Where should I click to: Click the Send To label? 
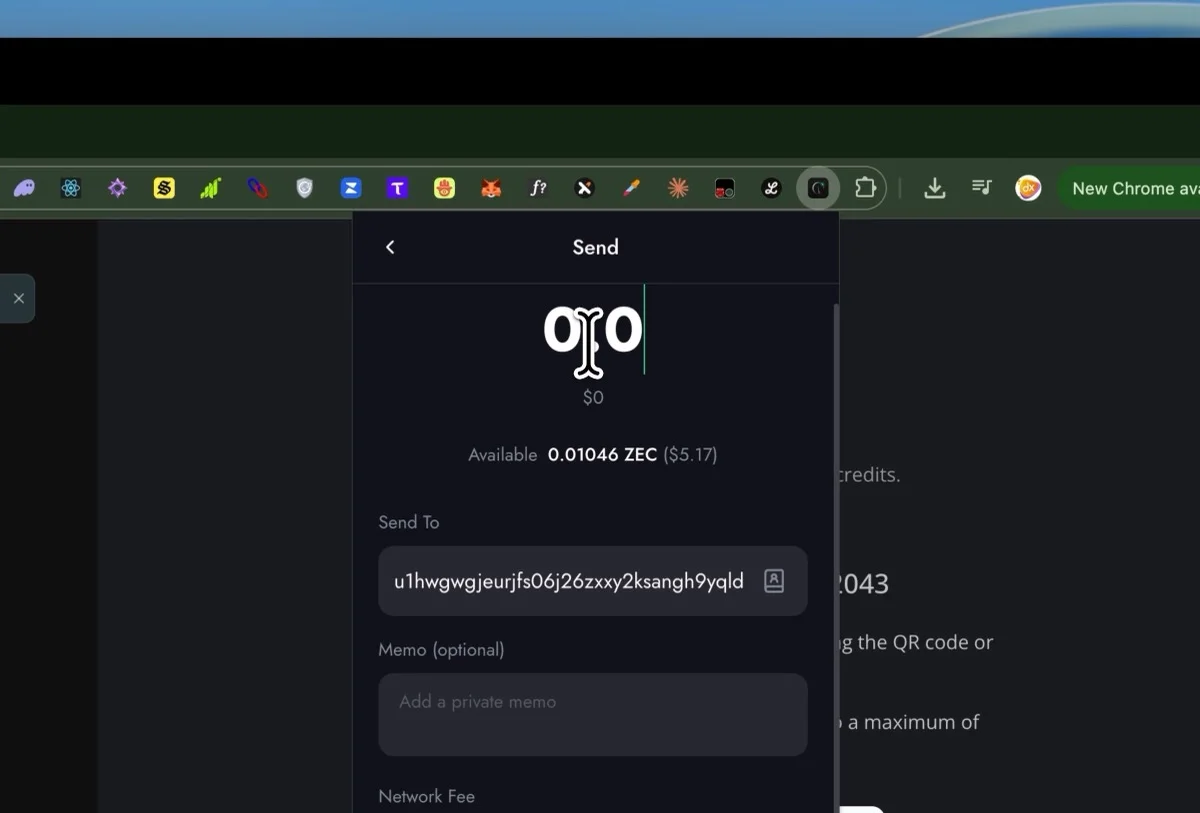click(x=408, y=522)
